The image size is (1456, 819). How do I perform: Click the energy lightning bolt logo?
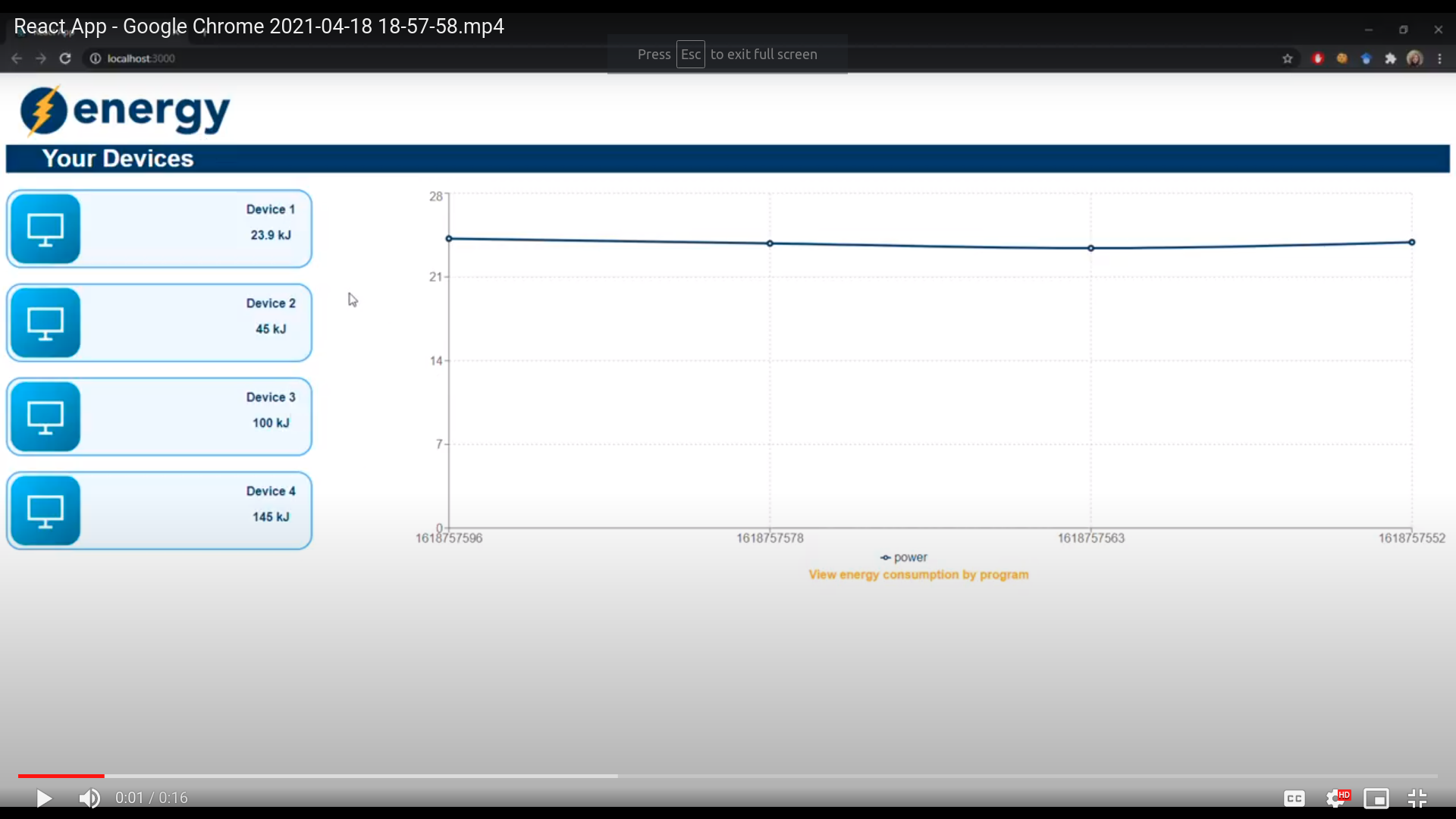tap(43, 111)
